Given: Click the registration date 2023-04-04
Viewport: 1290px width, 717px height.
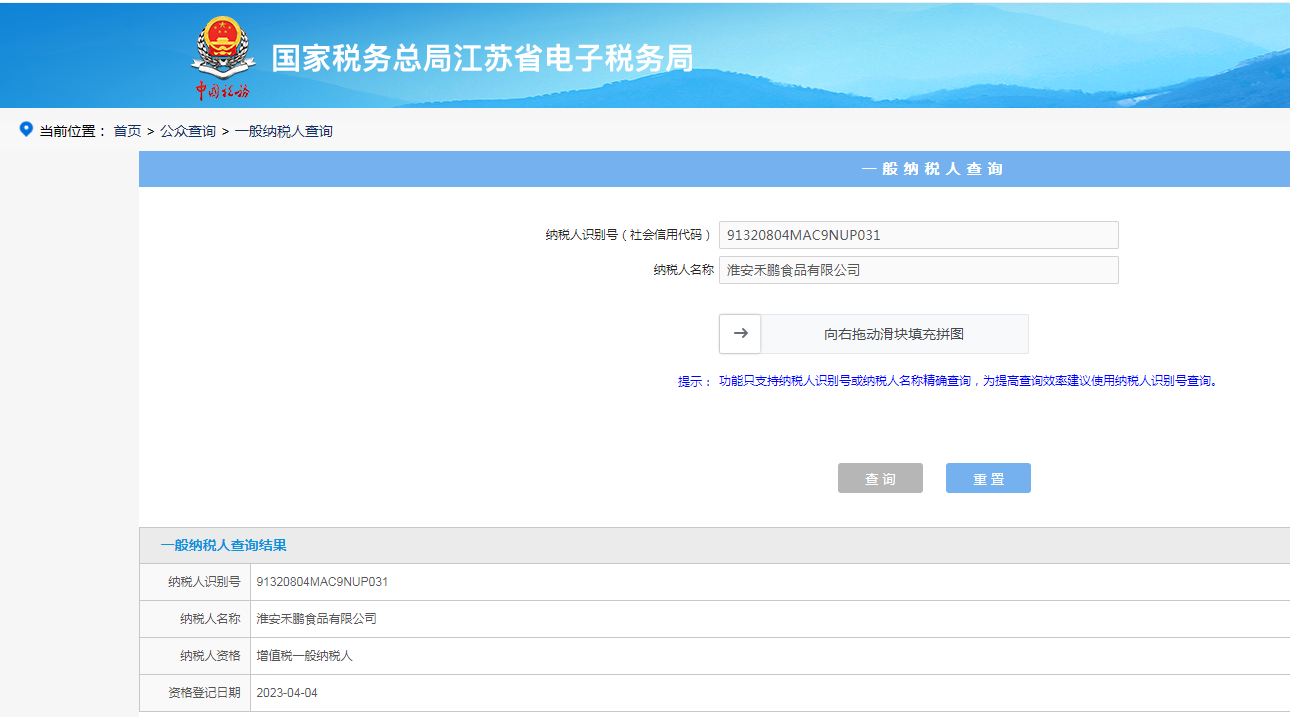Looking at the screenshot, I should click(287, 693).
